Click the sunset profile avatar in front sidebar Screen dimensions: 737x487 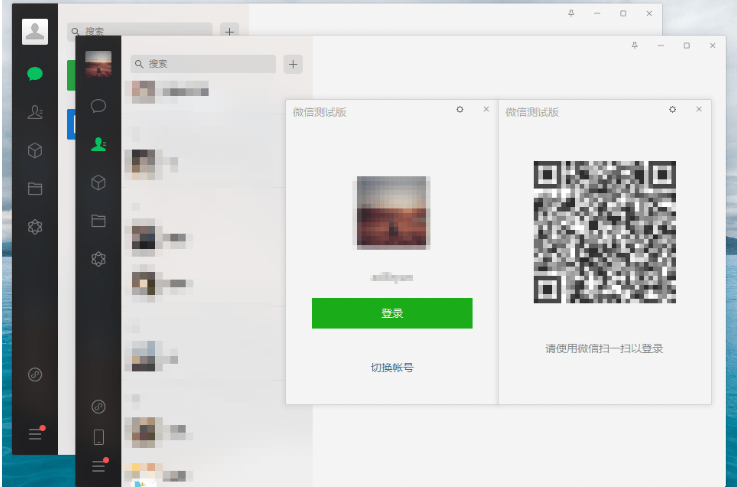click(x=98, y=64)
